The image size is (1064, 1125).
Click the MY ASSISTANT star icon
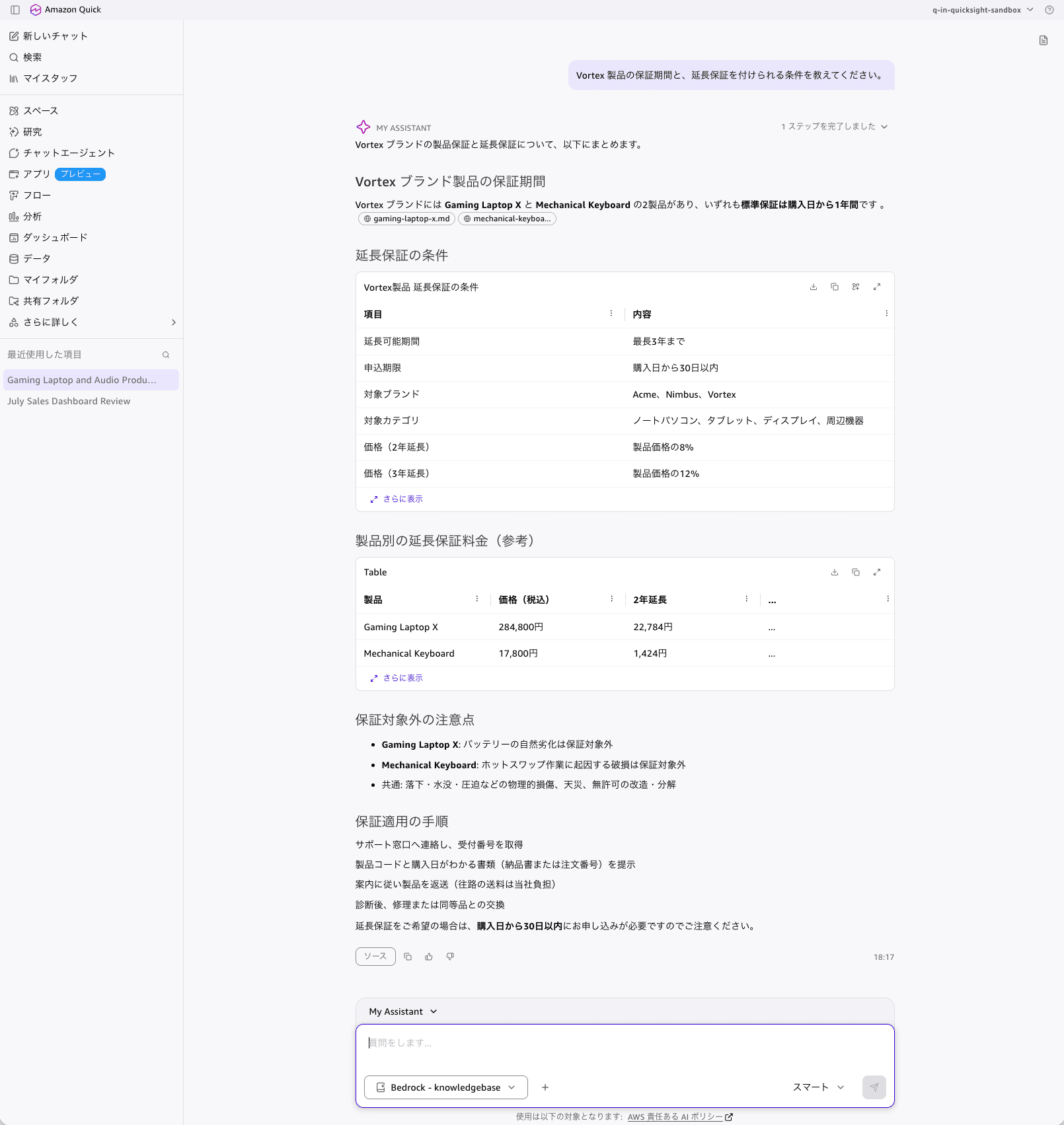coord(363,127)
